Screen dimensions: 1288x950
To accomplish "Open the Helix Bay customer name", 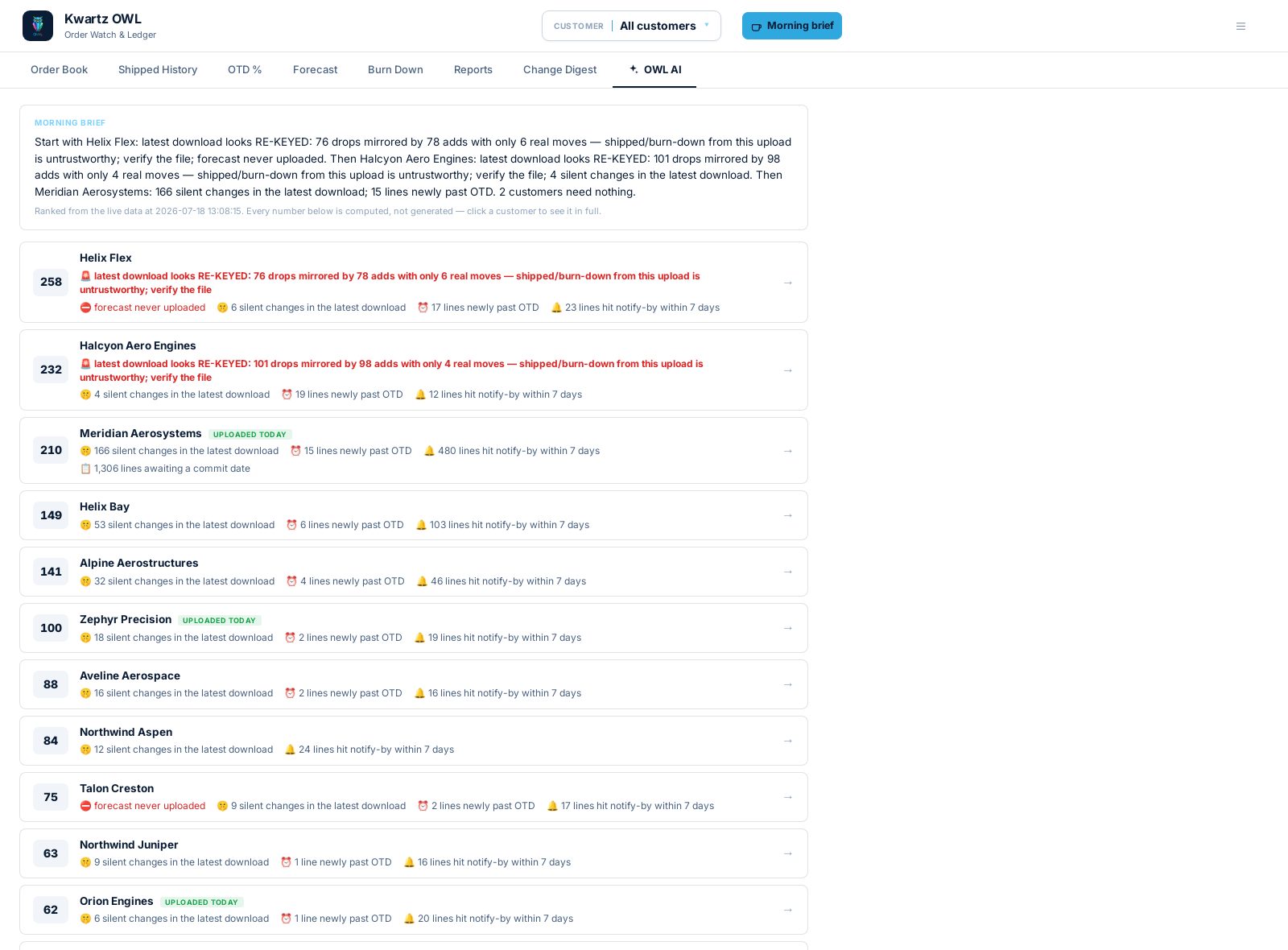I will pos(105,506).
